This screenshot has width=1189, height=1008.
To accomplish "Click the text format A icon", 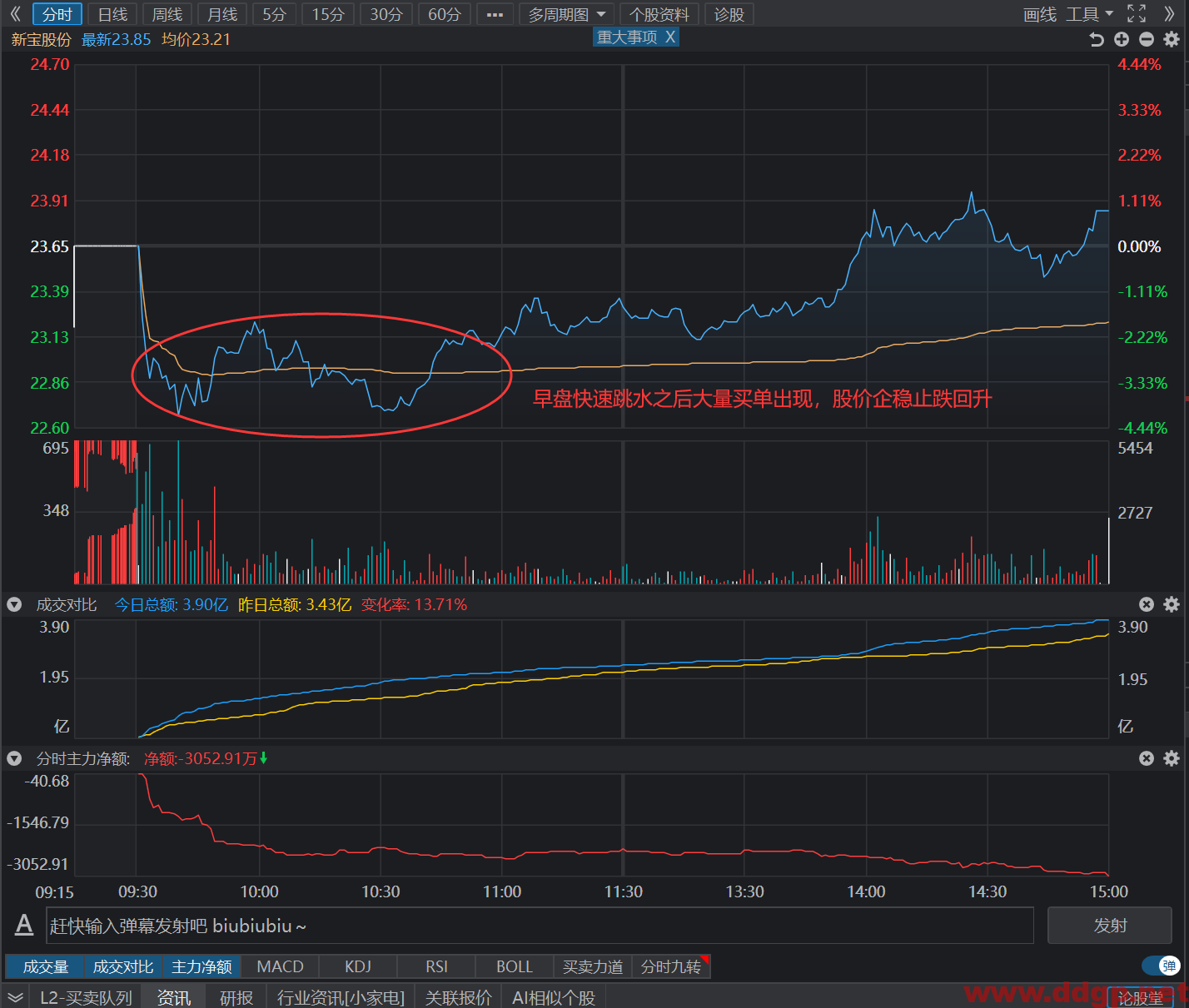I will (24, 925).
